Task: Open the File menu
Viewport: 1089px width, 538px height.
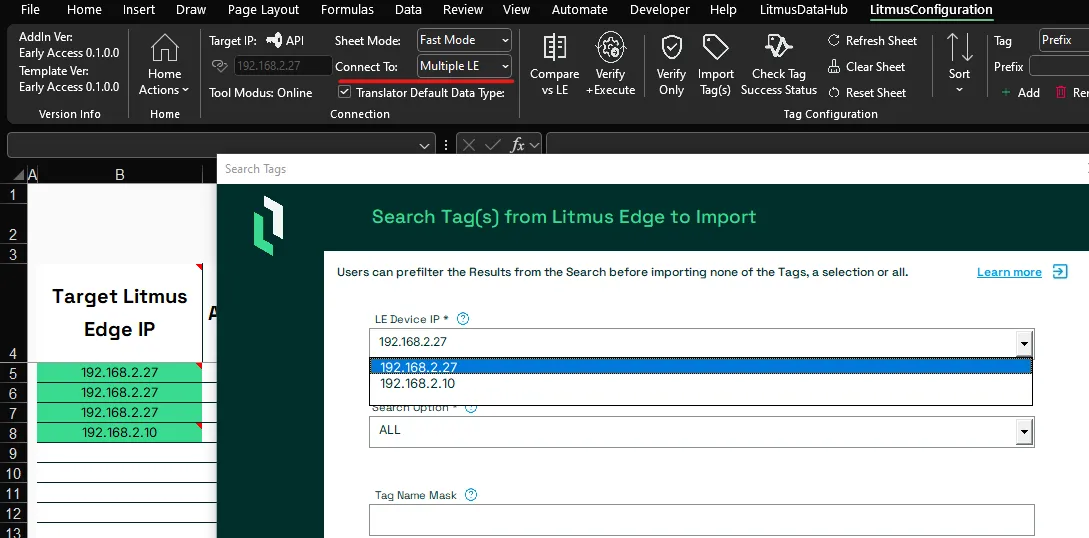Action: (30, 10)
